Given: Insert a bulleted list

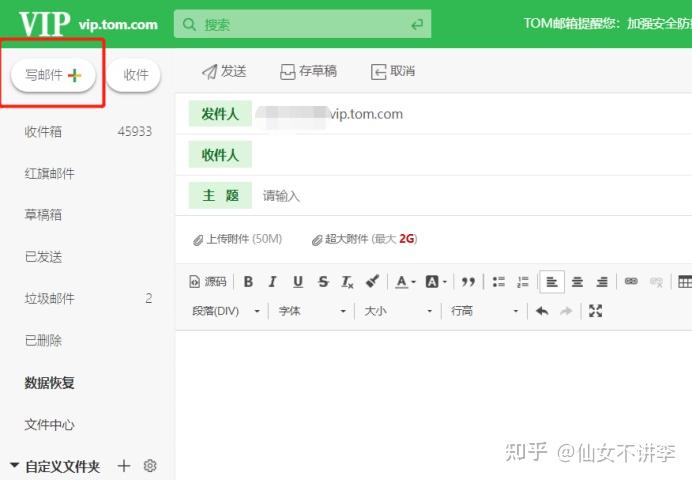Looking at the screenshot, I should 499,281.
